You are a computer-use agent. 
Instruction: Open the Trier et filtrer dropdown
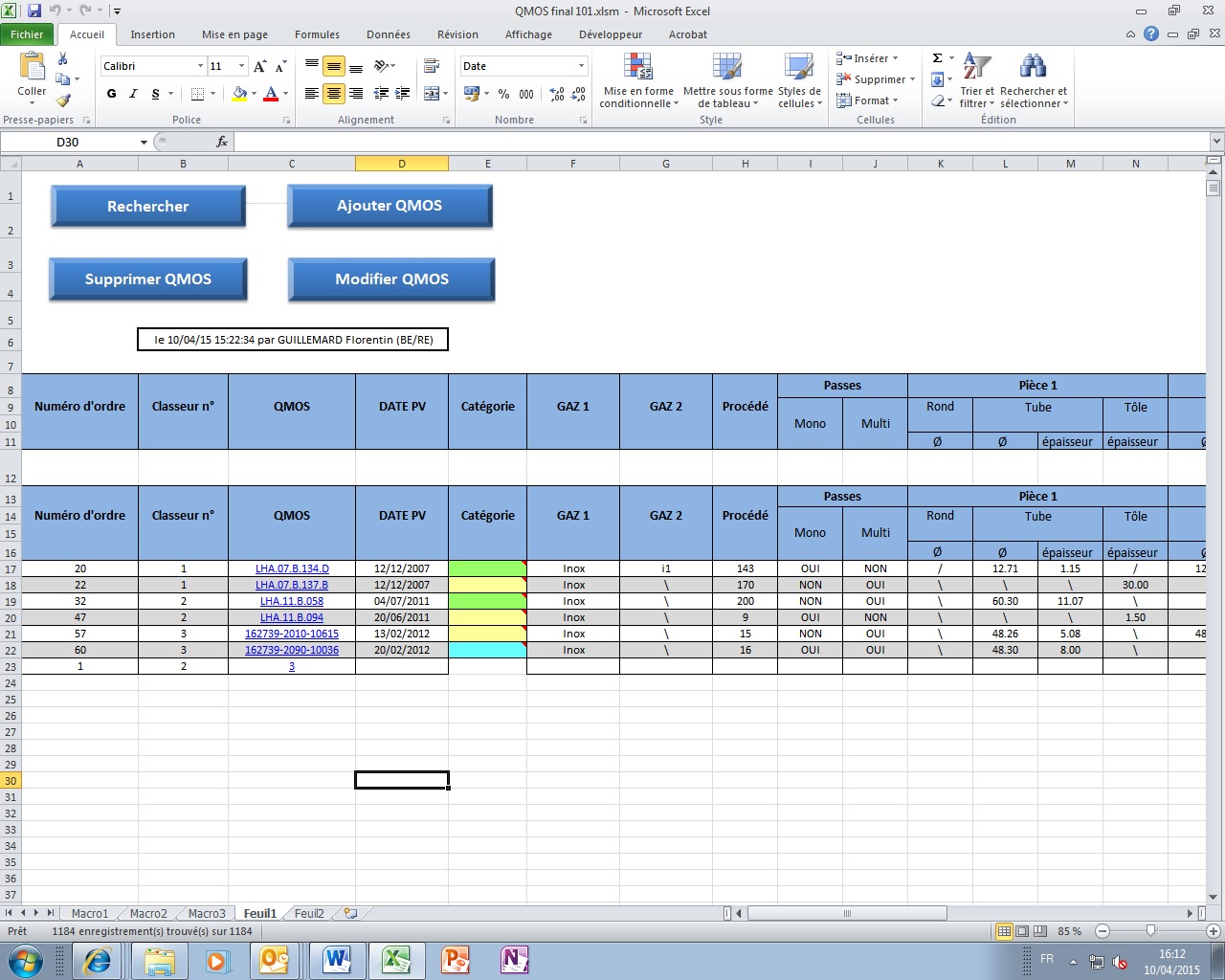977,80
